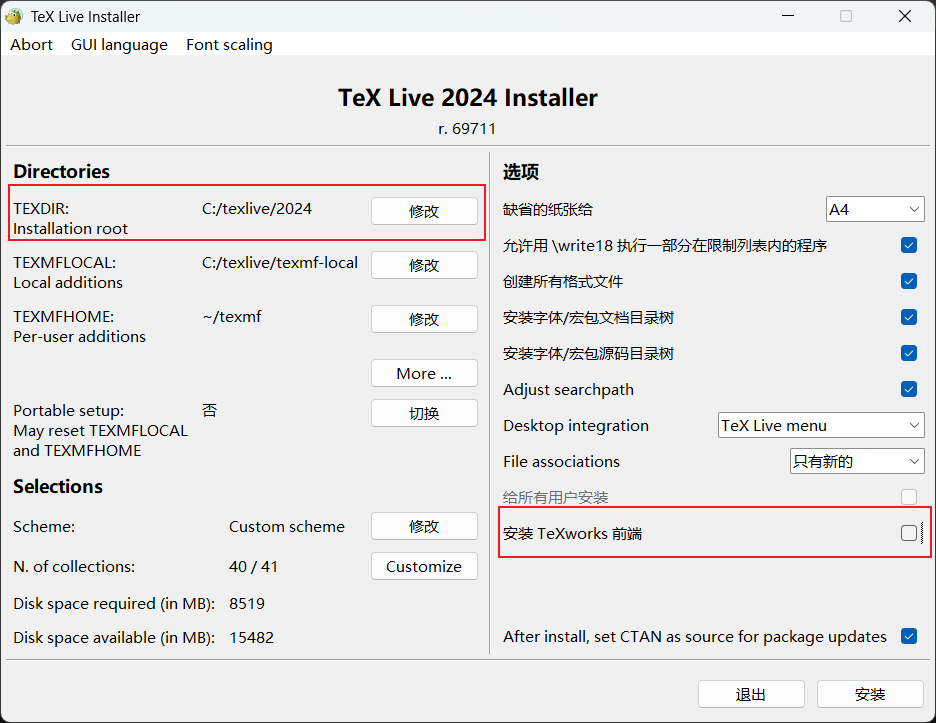Click the 15482 disk space available value
936x723 pixels.
click(251, 638)
